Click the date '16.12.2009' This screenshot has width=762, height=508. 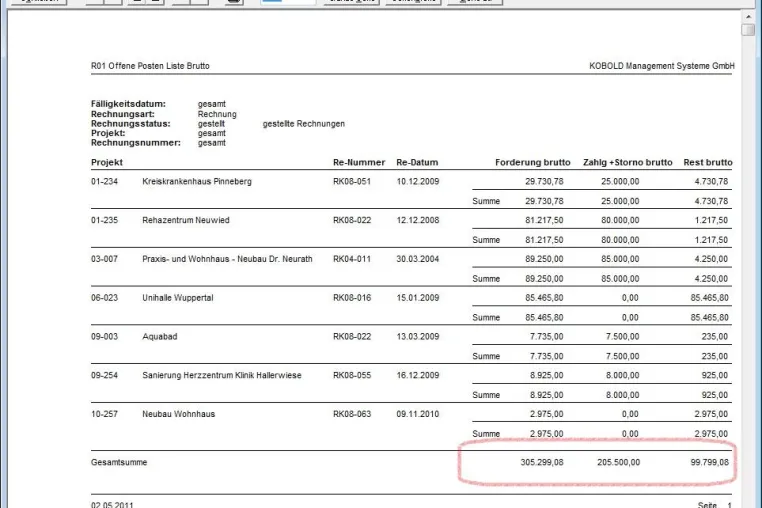[x=417, y=375]
